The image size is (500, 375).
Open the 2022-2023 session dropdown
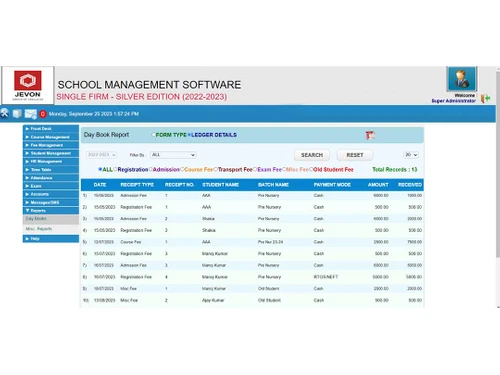(x=101, y=155)
